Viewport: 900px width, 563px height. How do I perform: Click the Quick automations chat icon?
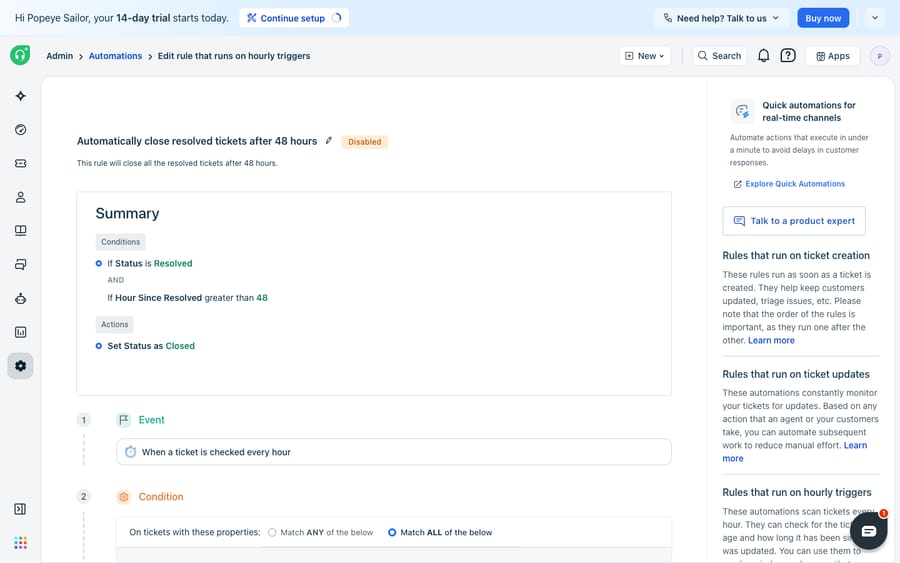[742, 111]
